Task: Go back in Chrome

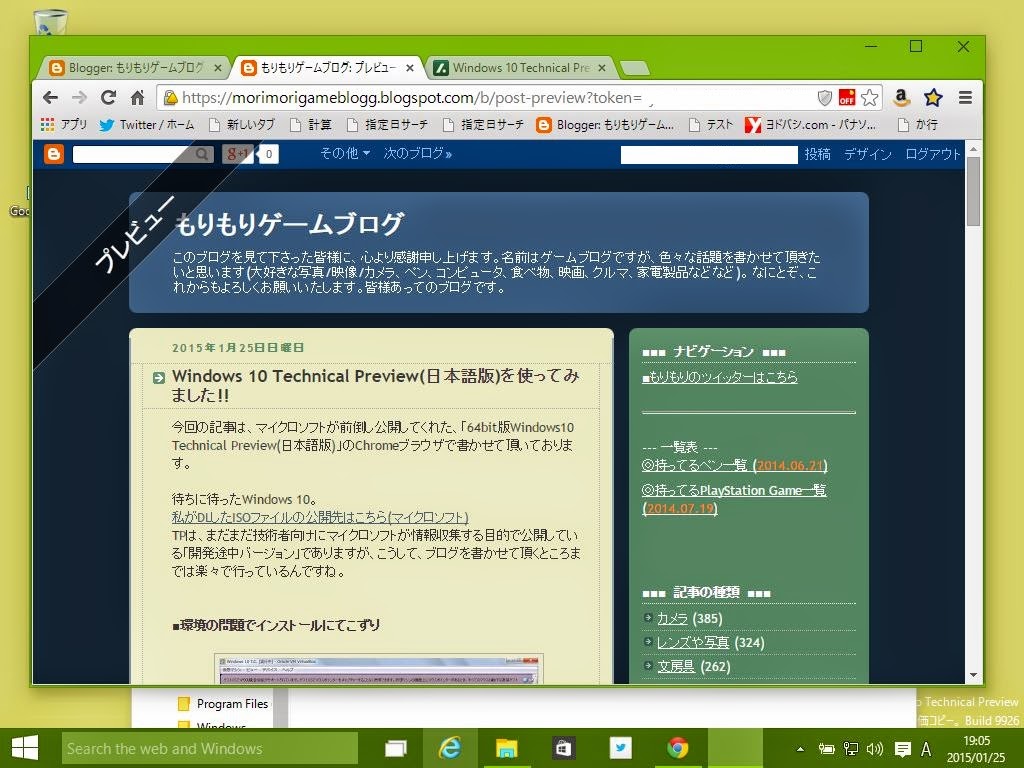Action: 50,98
